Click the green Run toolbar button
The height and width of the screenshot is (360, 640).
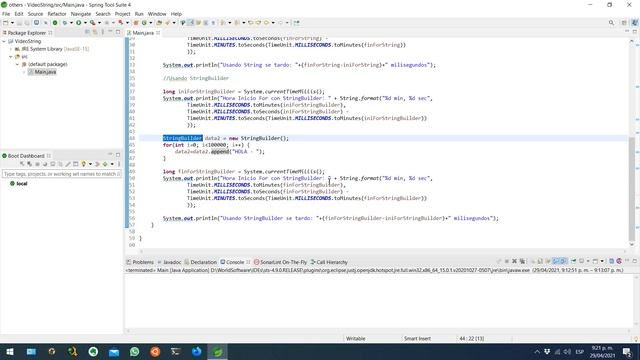[78, 23]
